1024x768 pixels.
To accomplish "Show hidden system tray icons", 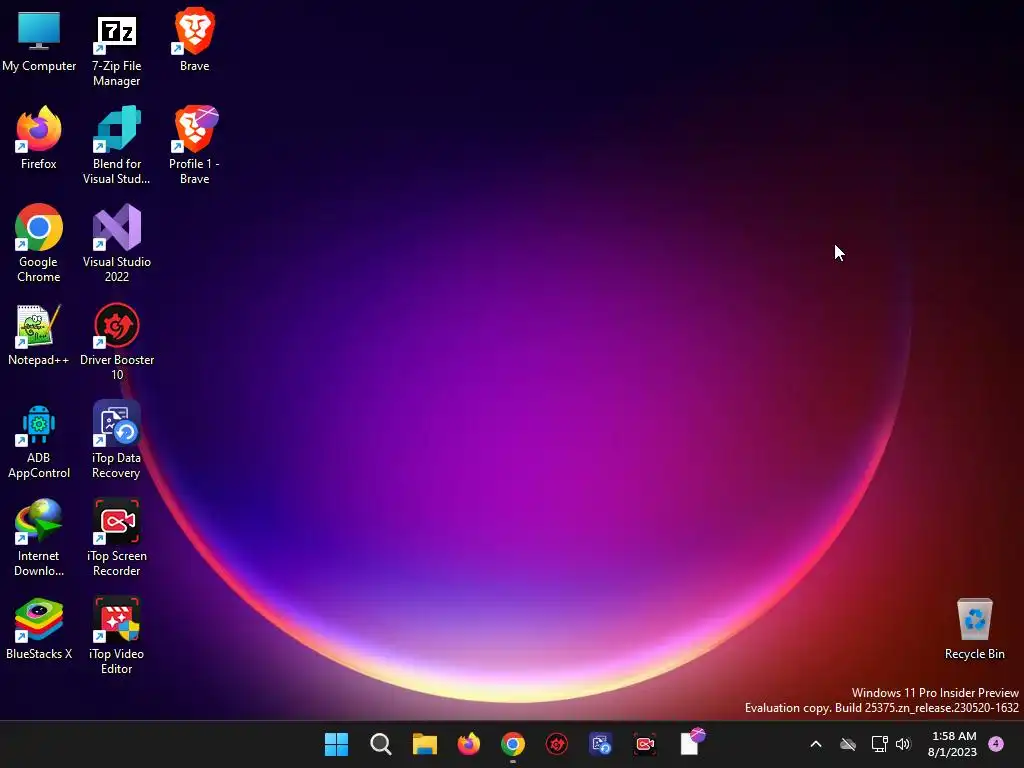I will [x=816, y=744].
